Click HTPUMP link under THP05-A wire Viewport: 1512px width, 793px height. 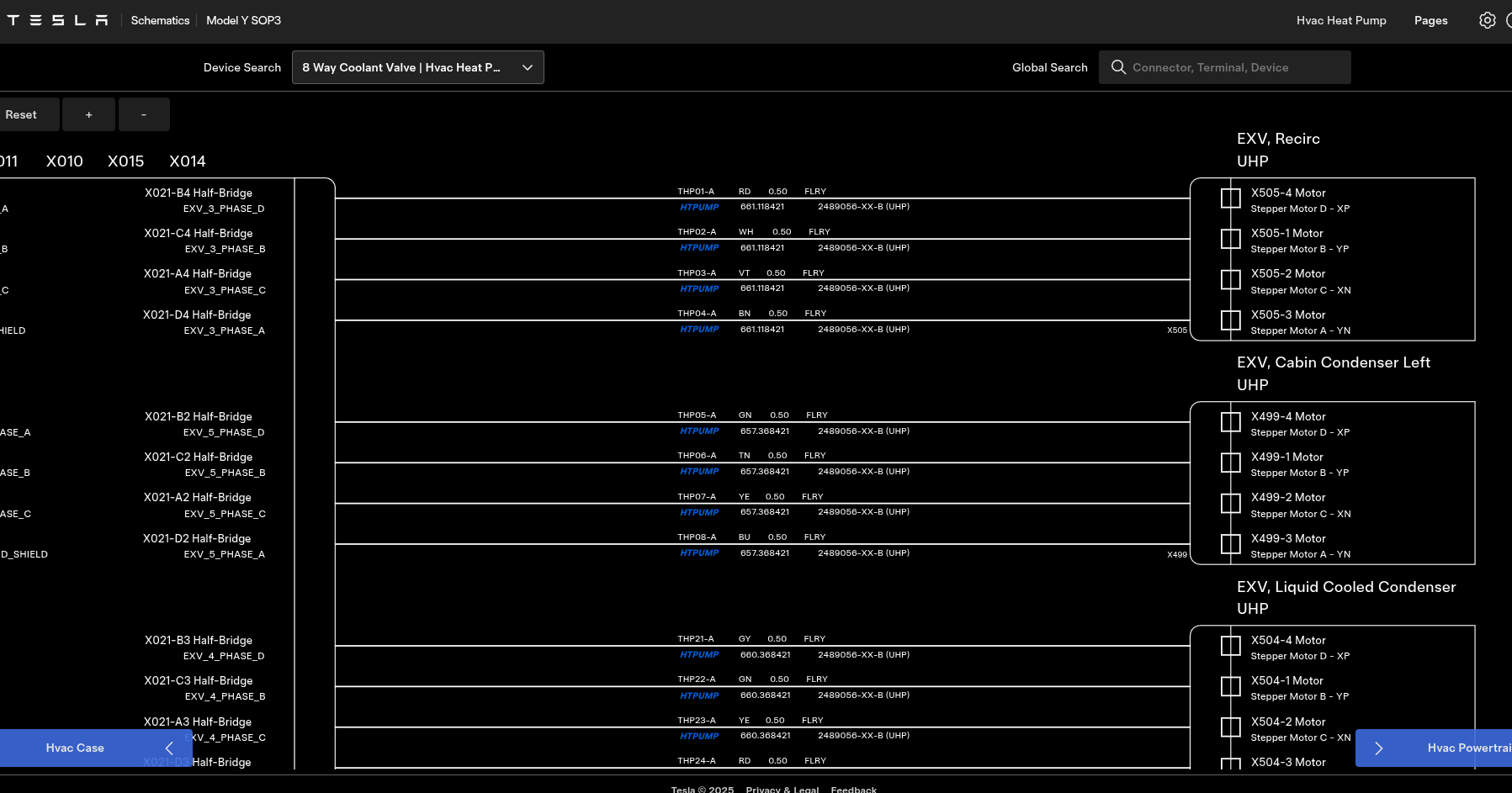coord(699,431)
